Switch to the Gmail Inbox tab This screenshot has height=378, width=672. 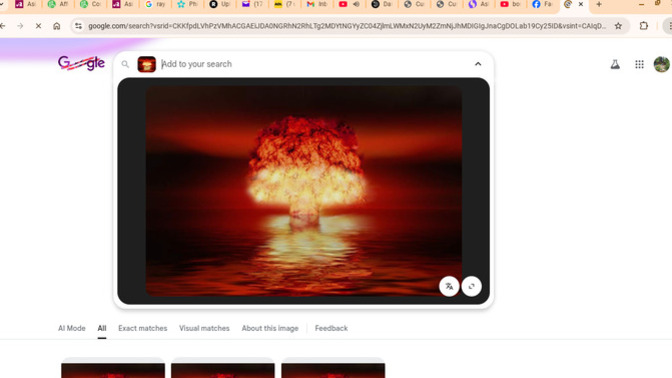pyautogui.click(x=317, y=4)
